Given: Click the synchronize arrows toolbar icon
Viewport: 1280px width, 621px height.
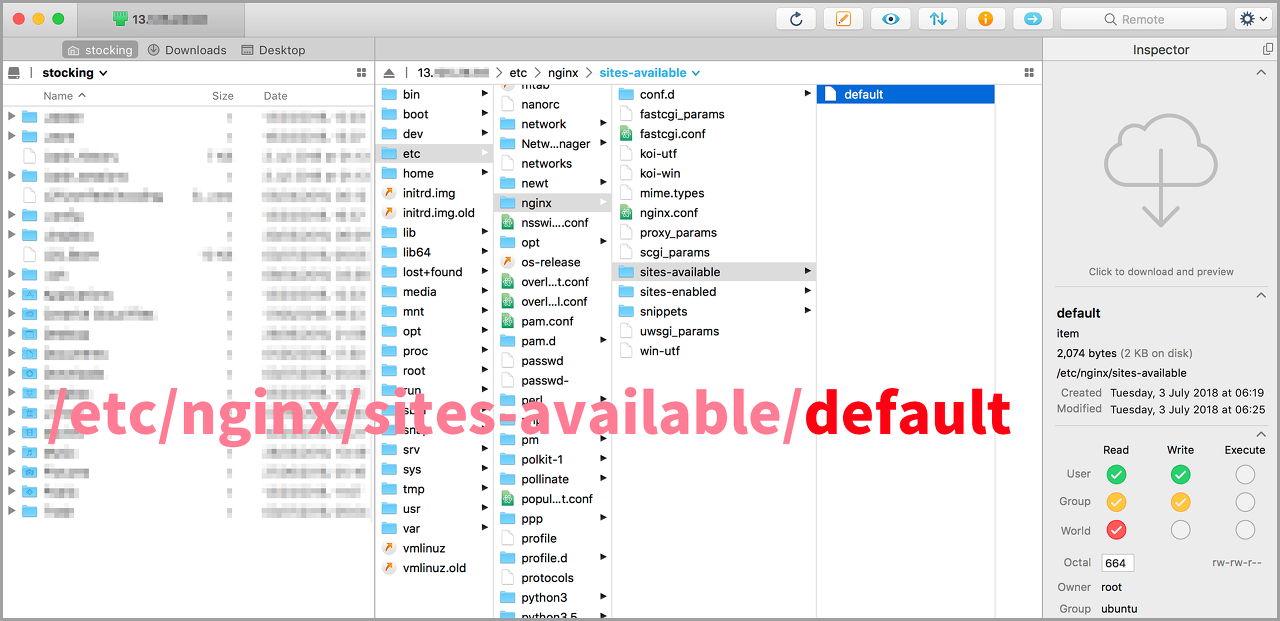Looking at the screenshot, I should 938,19.
